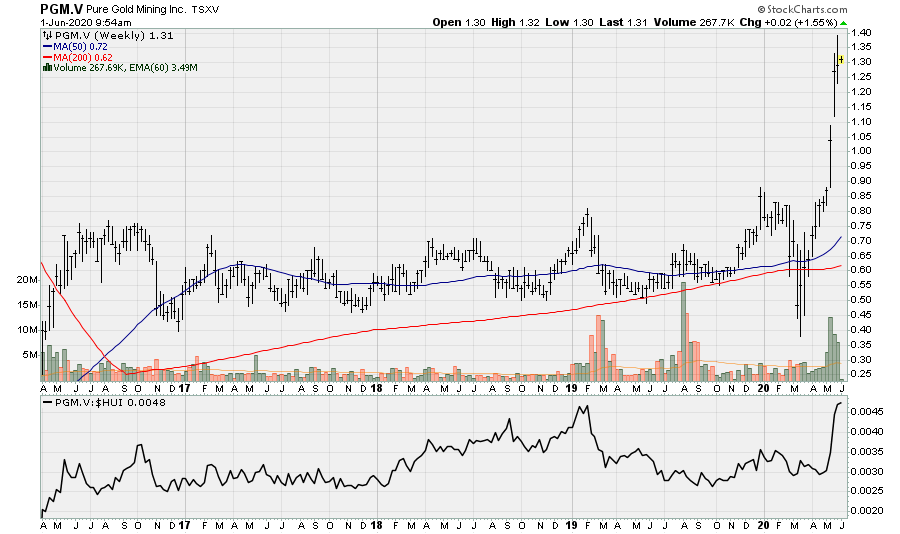Click the Volume 267.69K, EMA(60) 3.49M label
900x534 pixels.
(x=125, y=68)
